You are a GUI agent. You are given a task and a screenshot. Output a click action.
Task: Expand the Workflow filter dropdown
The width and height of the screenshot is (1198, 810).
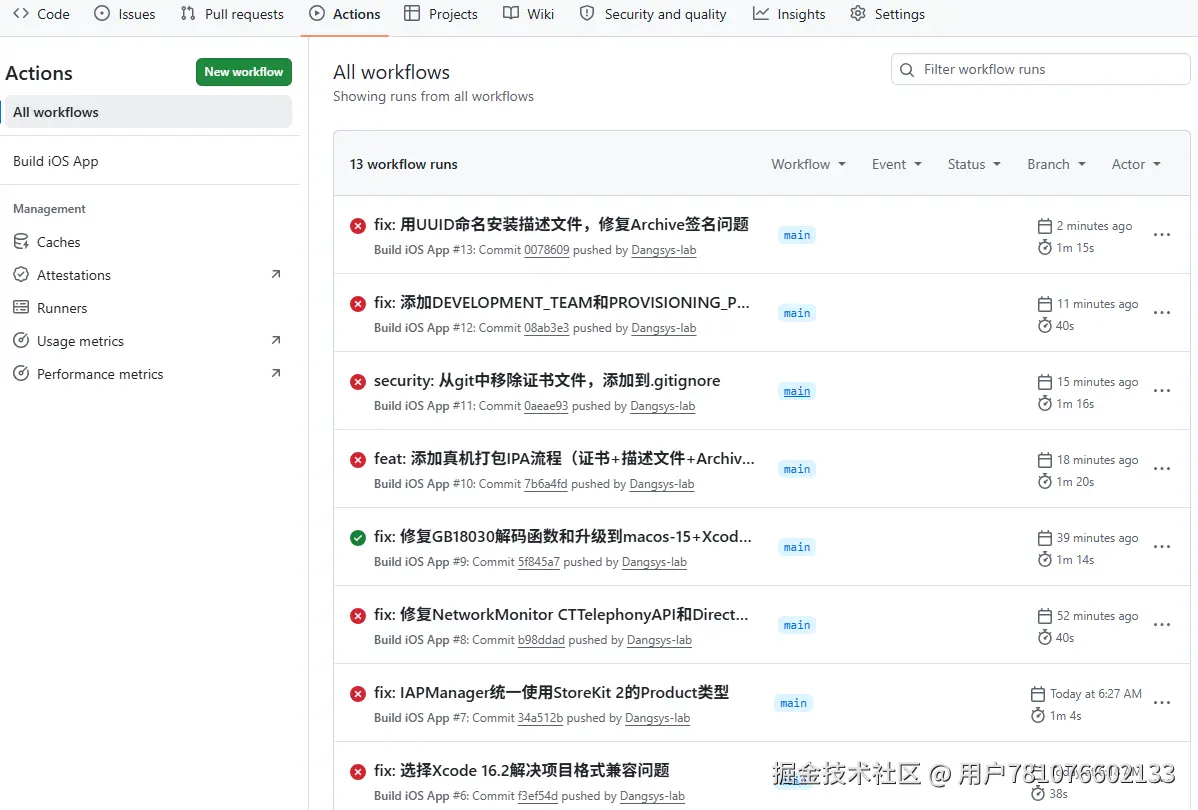point(808,164)
